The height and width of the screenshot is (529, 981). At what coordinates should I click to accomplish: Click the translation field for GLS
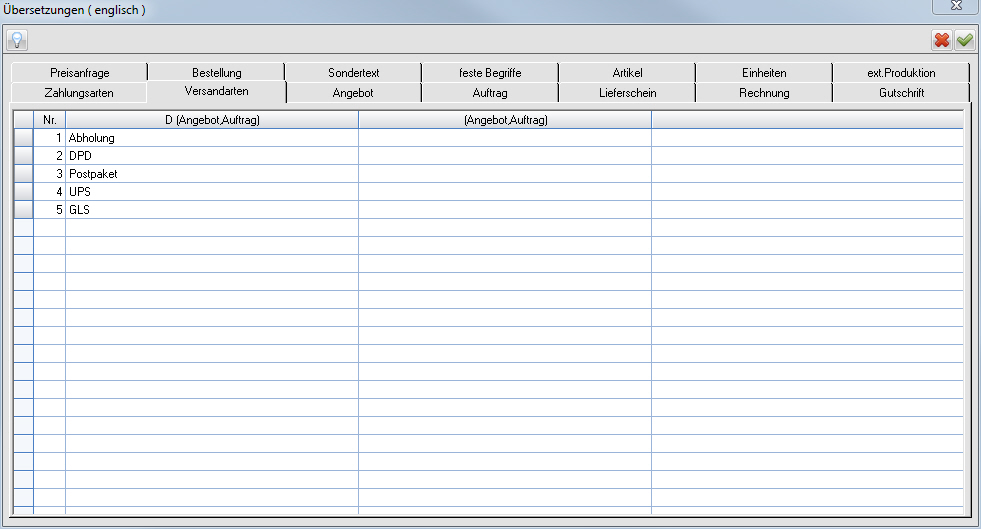click(x=505, y=209)
